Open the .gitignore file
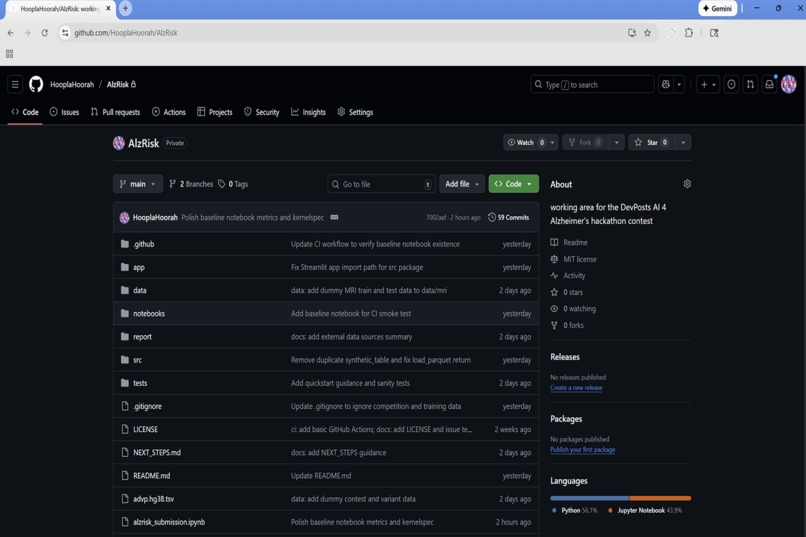Image resolution: width=806 pixels, height=537 pixels. (148, 406)
